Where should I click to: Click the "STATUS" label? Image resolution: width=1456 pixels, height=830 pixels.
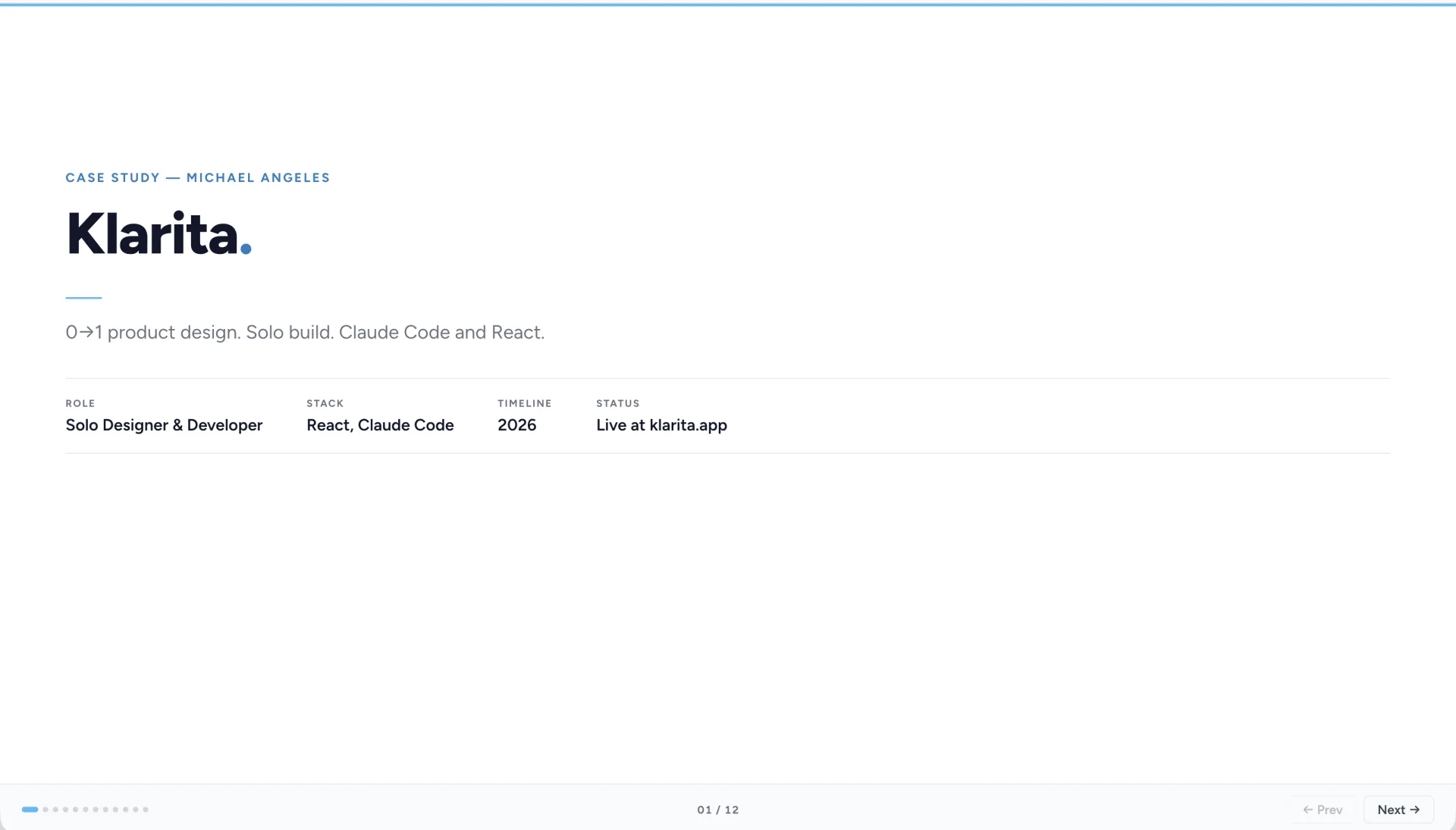point(618,403)
